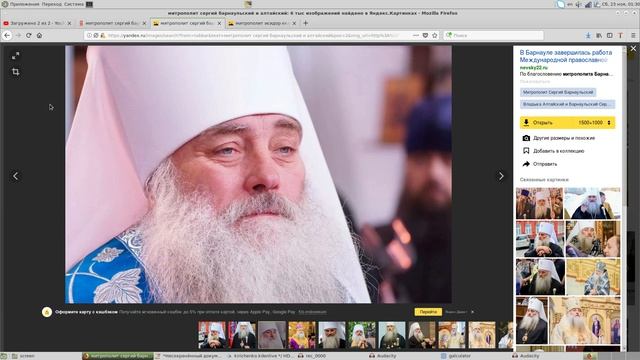Viewport: 640px width, 360px height.
Task: Go to the next image with right arrow
Action: (501, 176)
